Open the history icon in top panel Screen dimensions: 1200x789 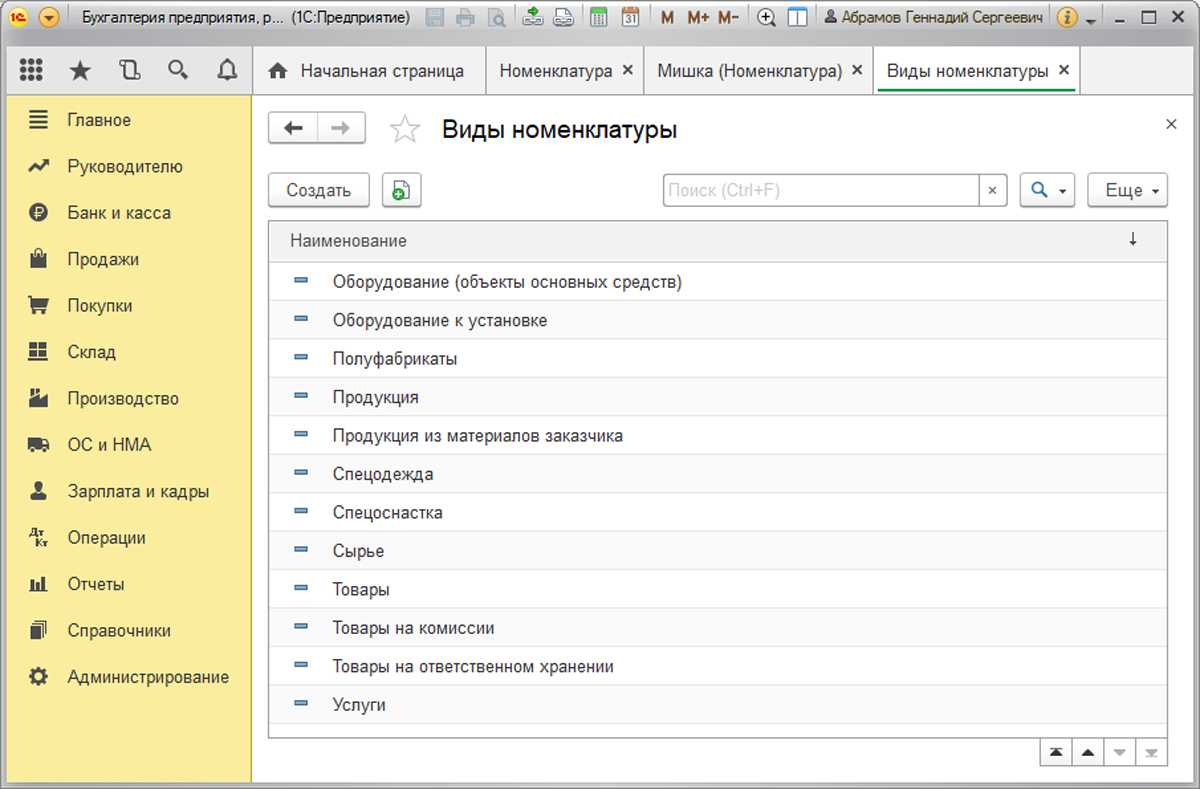point(129,70)
